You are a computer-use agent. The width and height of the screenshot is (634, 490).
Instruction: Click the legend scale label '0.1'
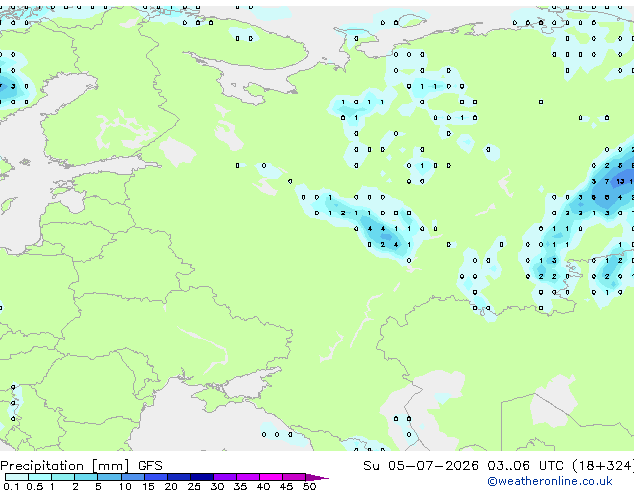pyautogui.click(x=11, y=486)
